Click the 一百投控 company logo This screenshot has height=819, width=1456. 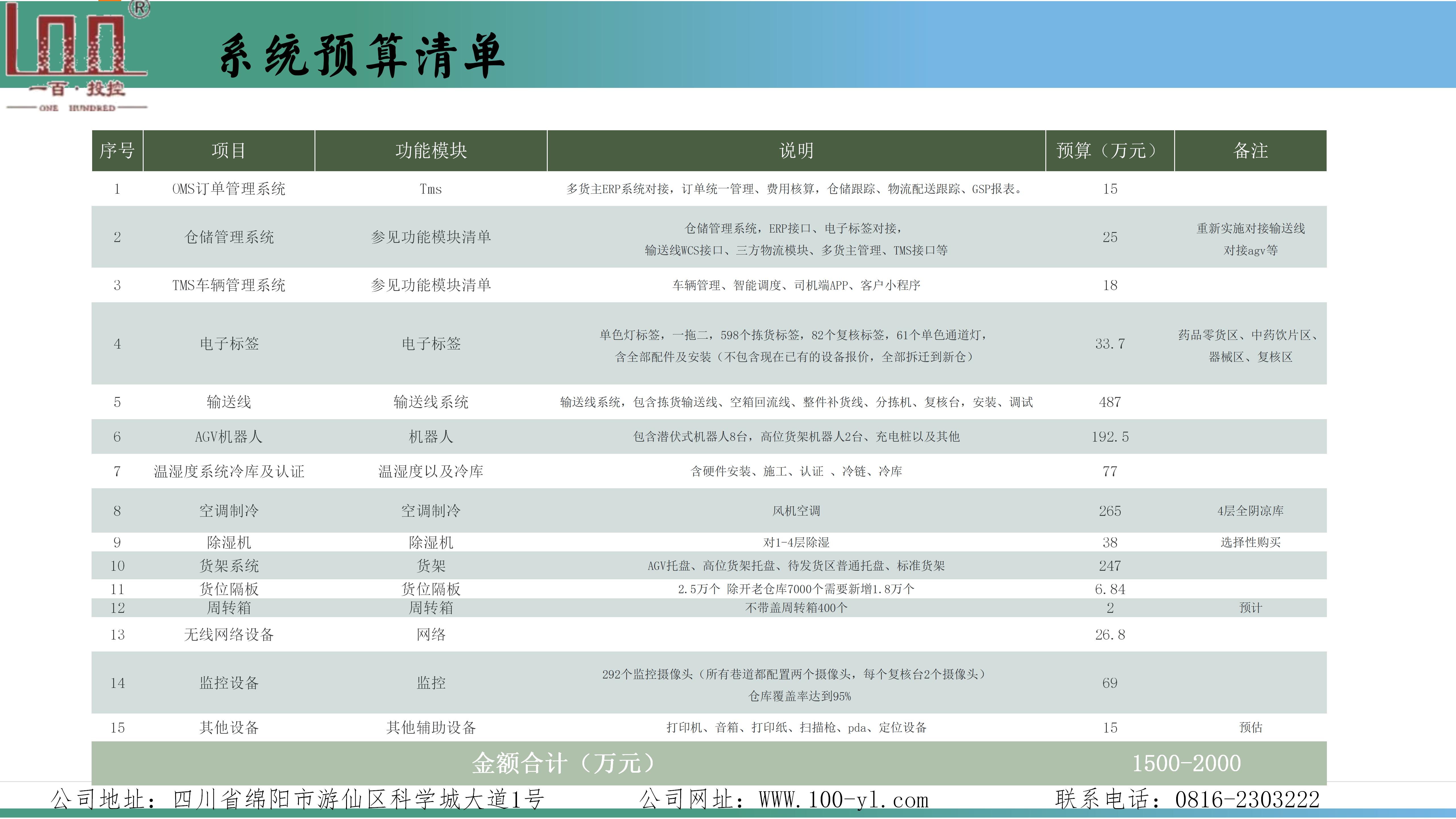point(76,57)
